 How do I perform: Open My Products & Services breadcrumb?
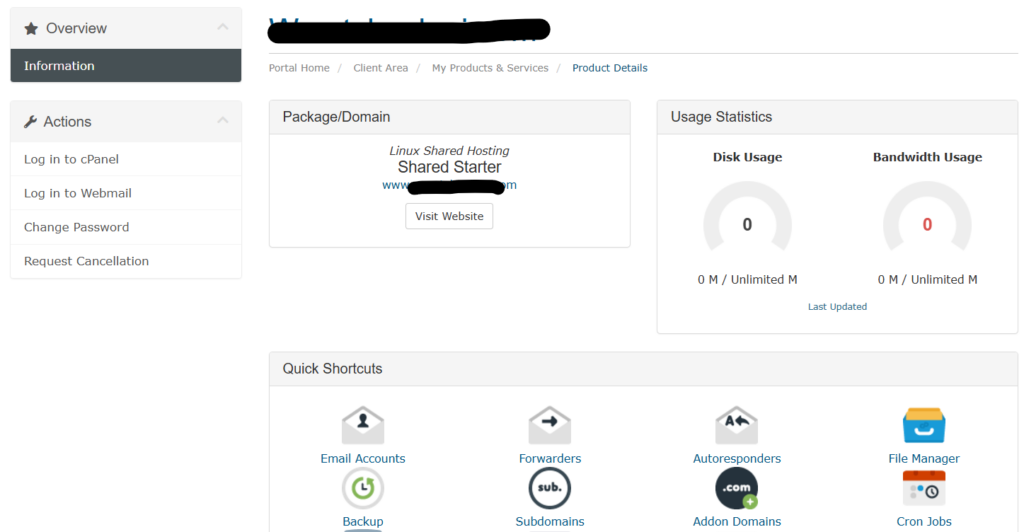(x=490, y=68)
